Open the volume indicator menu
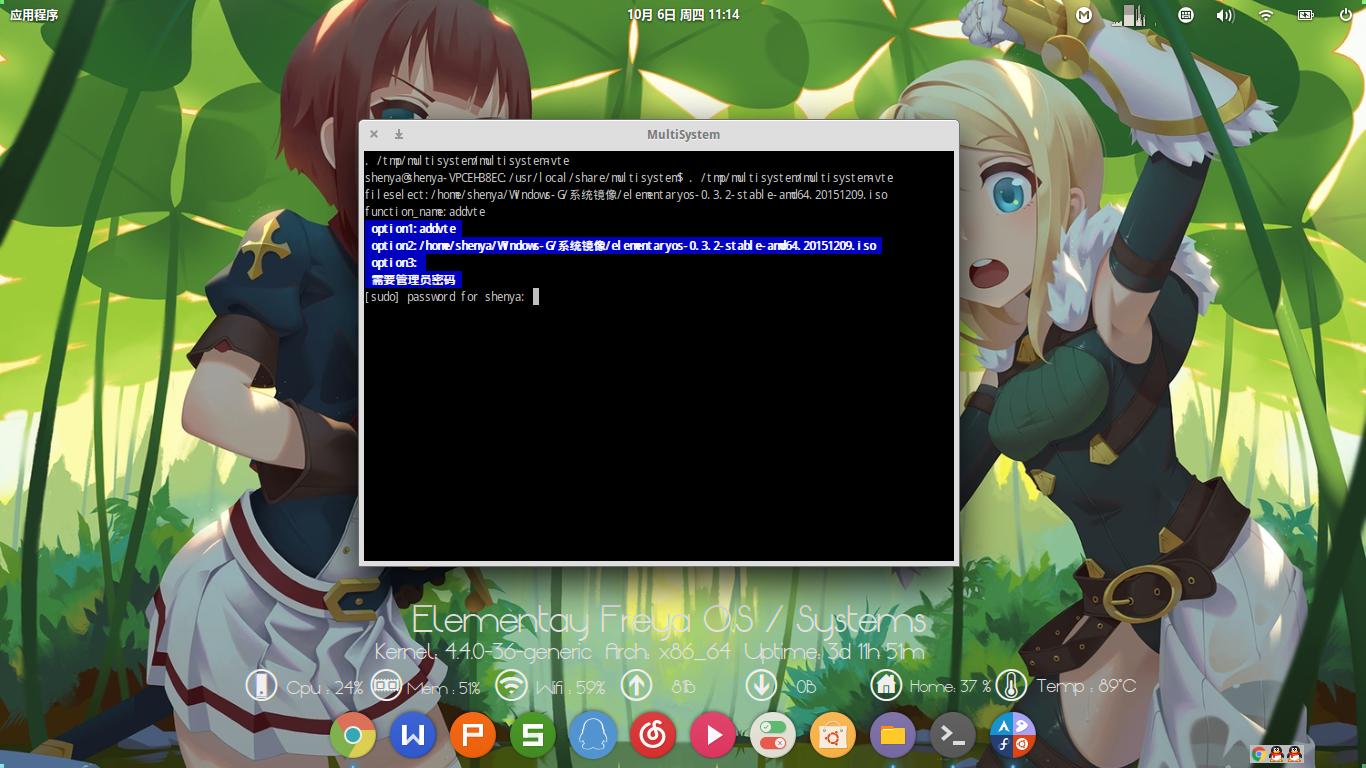This screenshot has width=1366, height=768. [x=1224, y=15]
